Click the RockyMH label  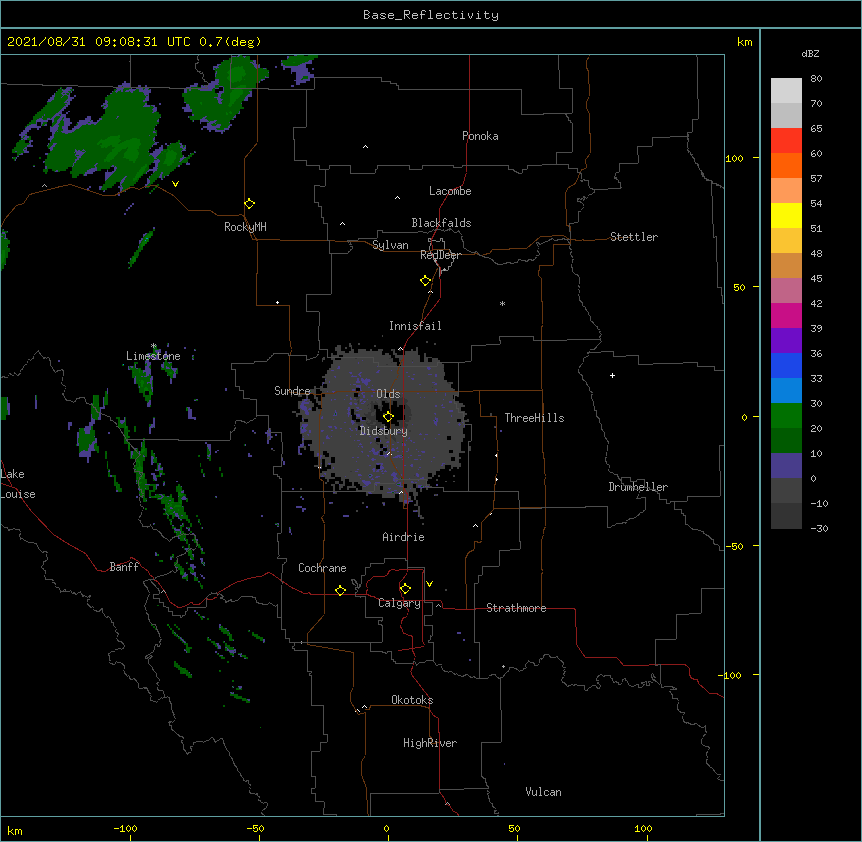(245, 227)
